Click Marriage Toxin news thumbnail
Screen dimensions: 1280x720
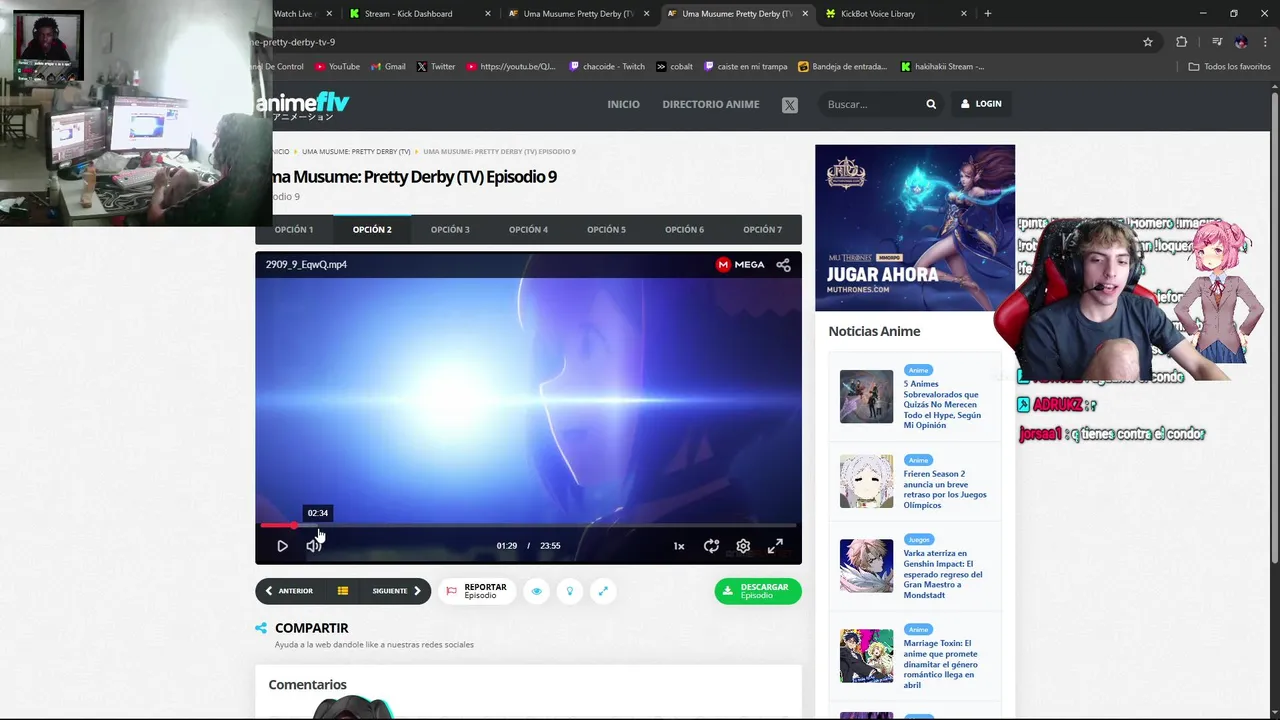866,656
